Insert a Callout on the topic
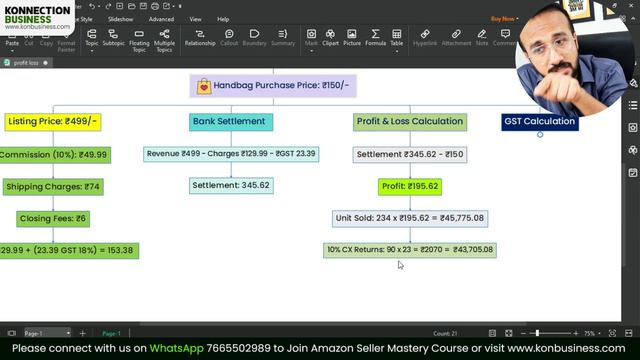The width and height of the screenshot is (640, 360). (229, 38)
